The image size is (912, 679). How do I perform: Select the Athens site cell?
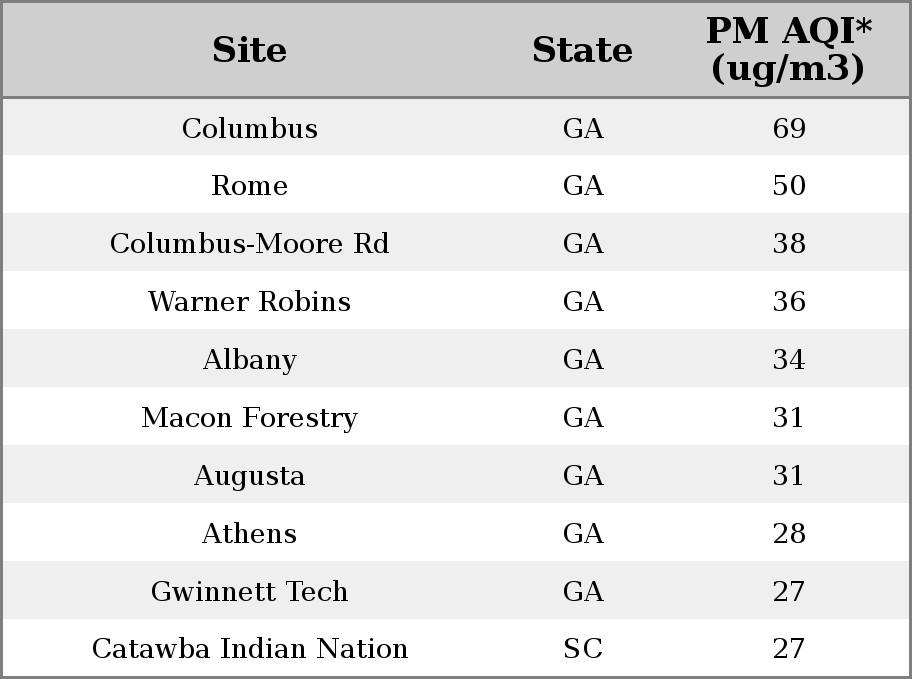point(250,534)
